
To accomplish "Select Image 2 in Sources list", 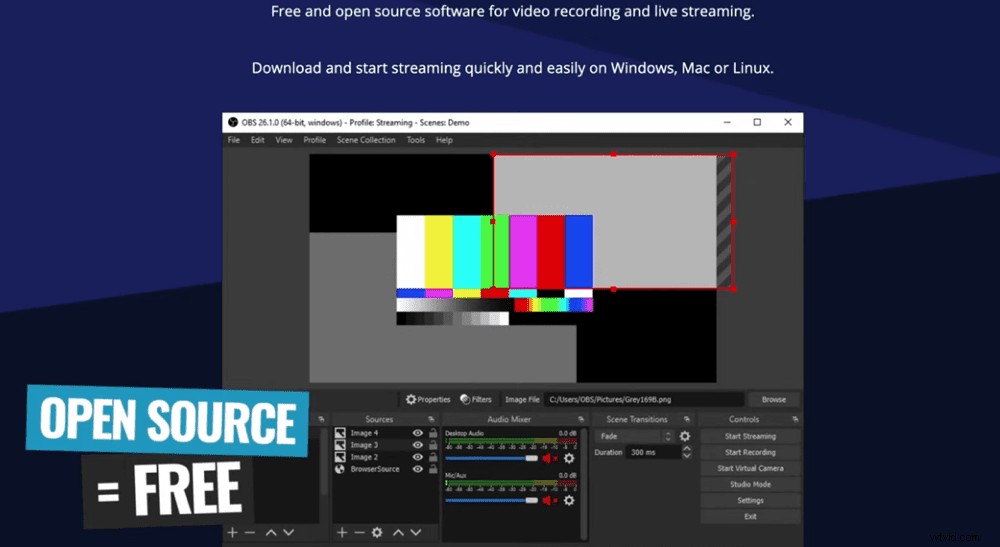I will pos(364,457).
